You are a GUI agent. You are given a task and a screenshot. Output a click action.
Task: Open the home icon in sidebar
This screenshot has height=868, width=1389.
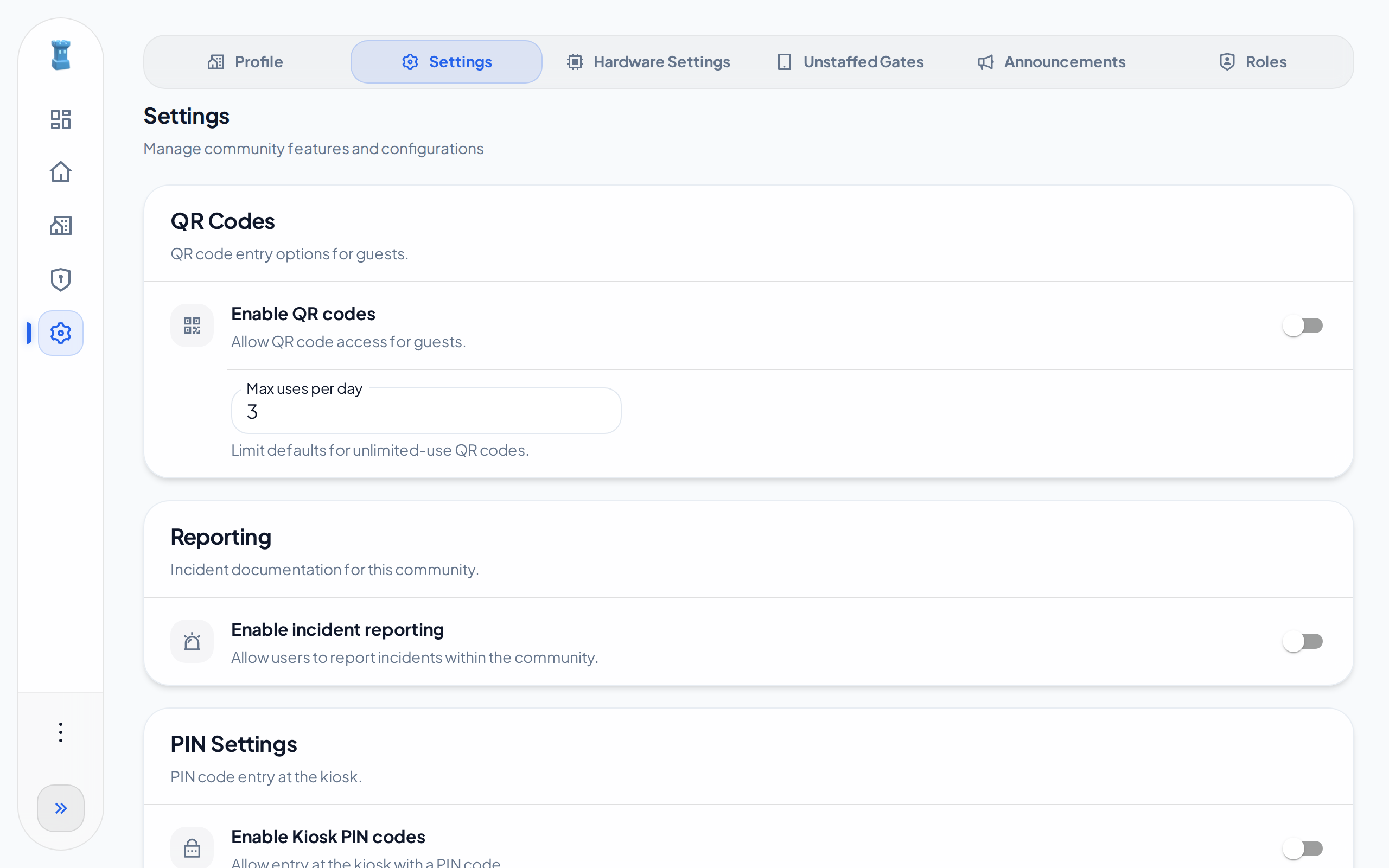[61, 172]
